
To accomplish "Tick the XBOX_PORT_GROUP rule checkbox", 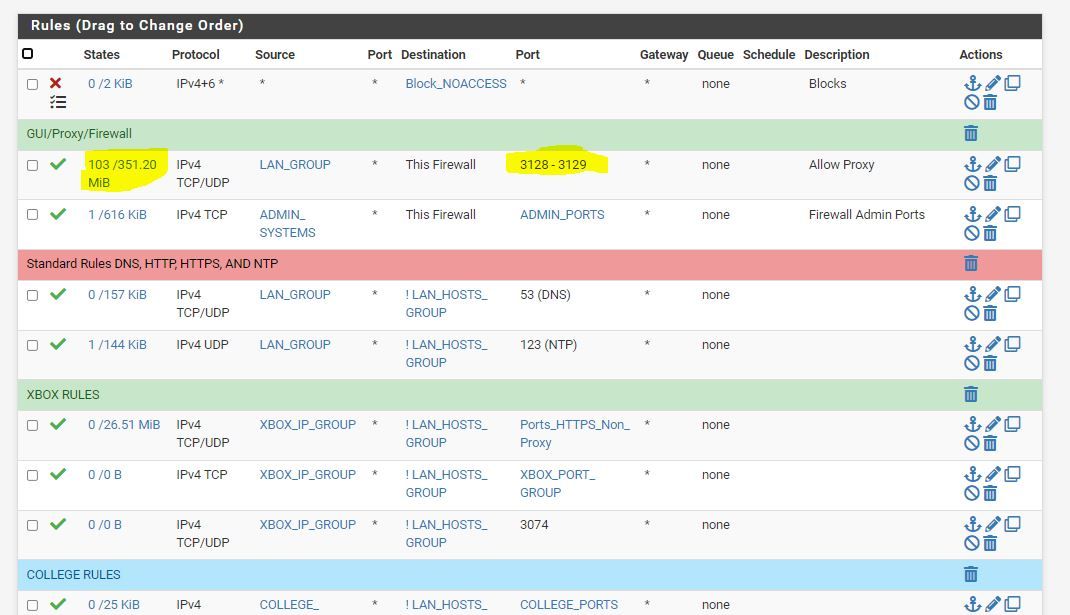I will (x=32, y=475).
